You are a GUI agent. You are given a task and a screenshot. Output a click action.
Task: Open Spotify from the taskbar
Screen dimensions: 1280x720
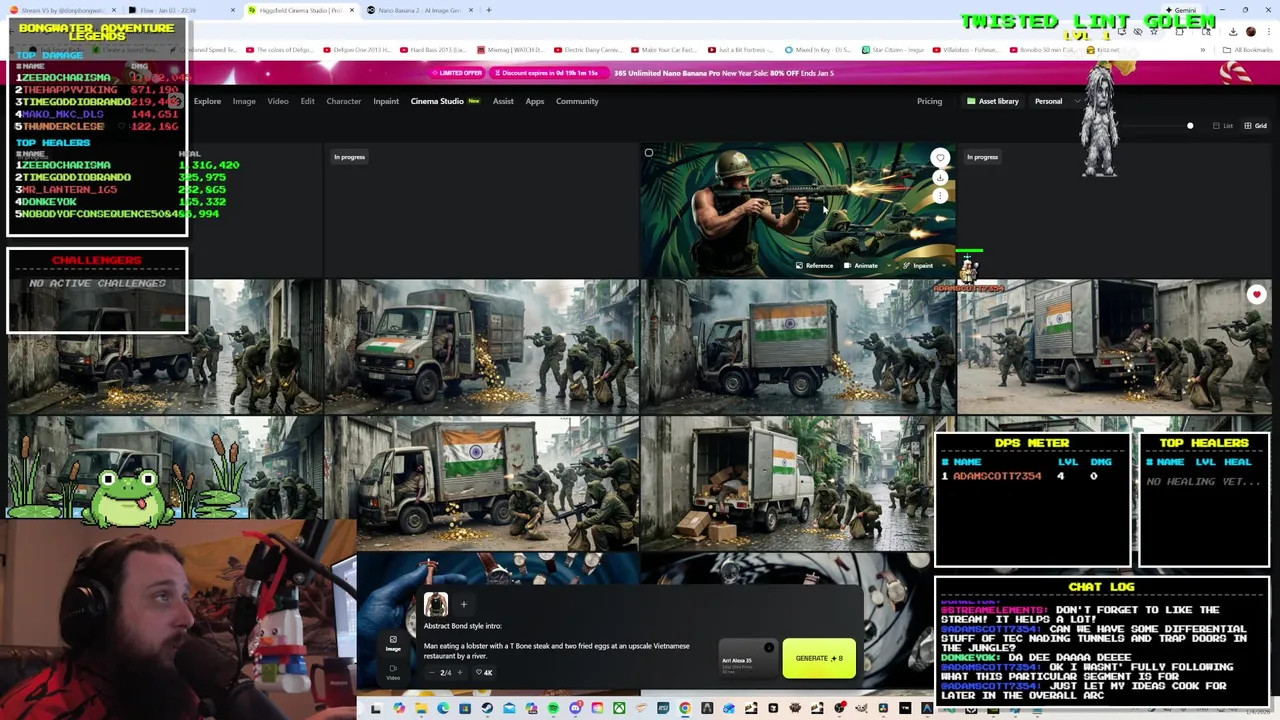click(x=553, y=709)
